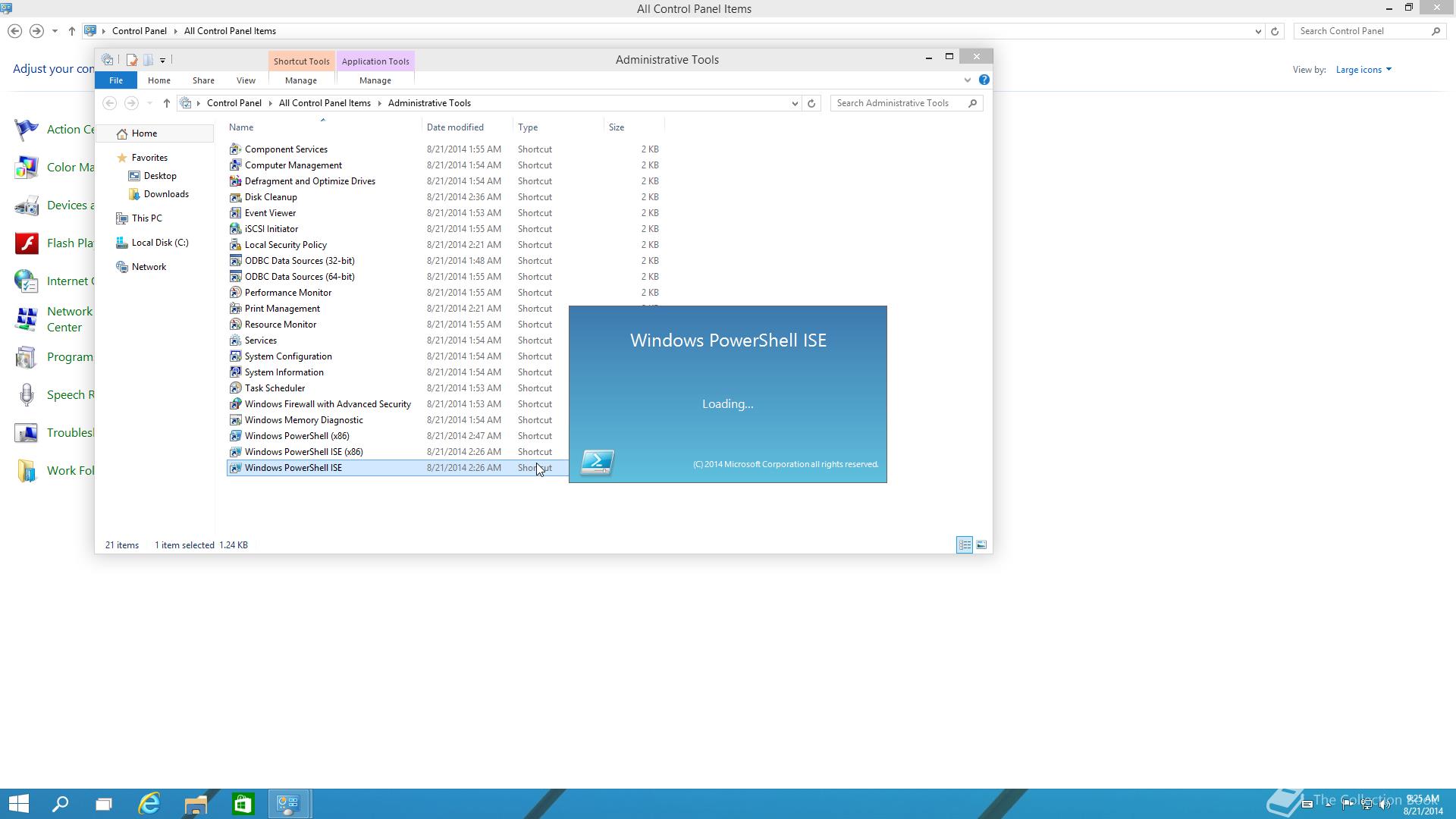Open recent locations dropdown in Administrative Tools

149,103
